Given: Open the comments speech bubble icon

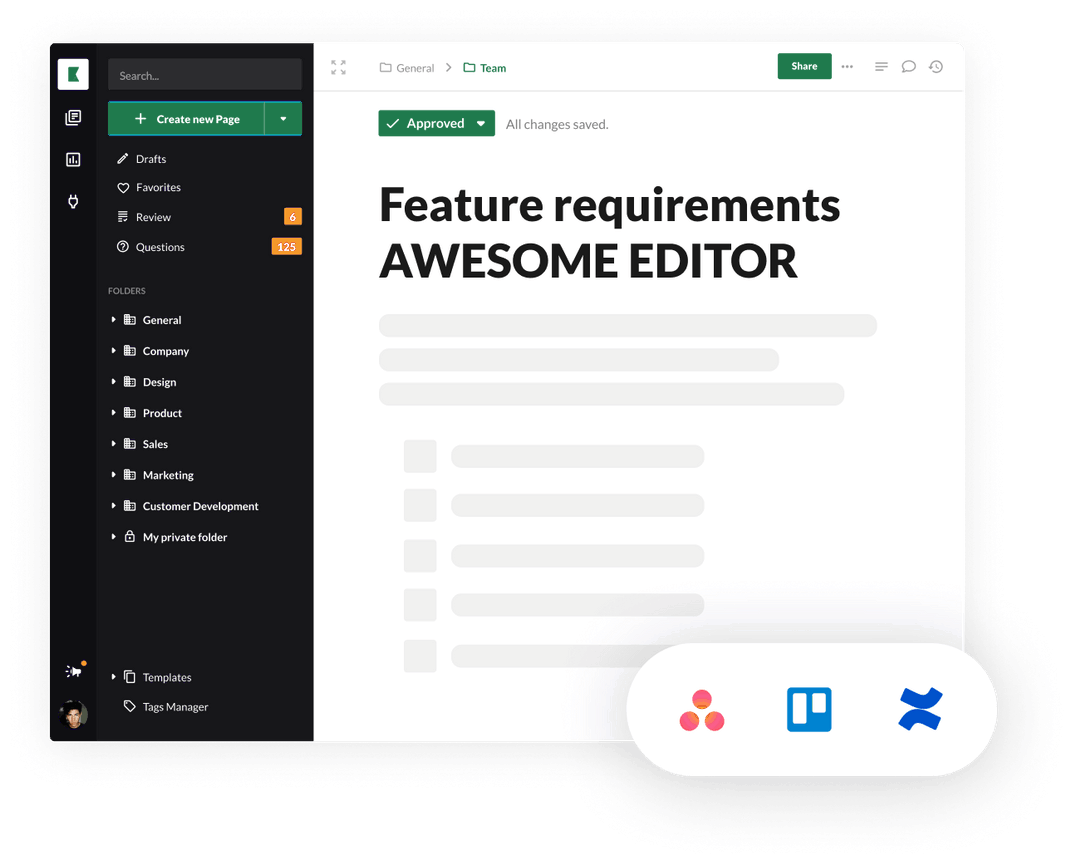Looking at the screenshot, I should [x=908, y=67].
